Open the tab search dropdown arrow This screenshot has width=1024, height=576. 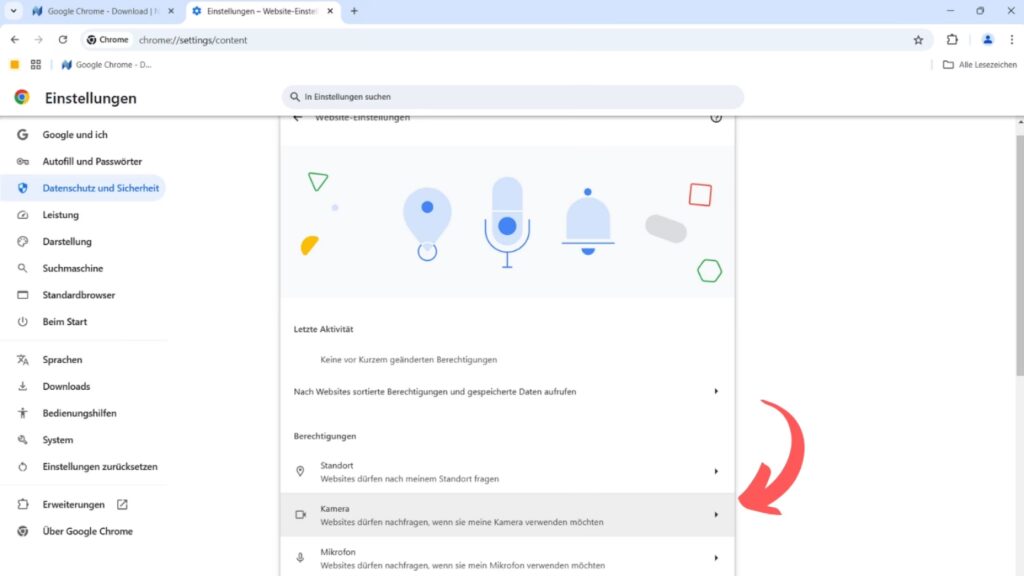14,11
